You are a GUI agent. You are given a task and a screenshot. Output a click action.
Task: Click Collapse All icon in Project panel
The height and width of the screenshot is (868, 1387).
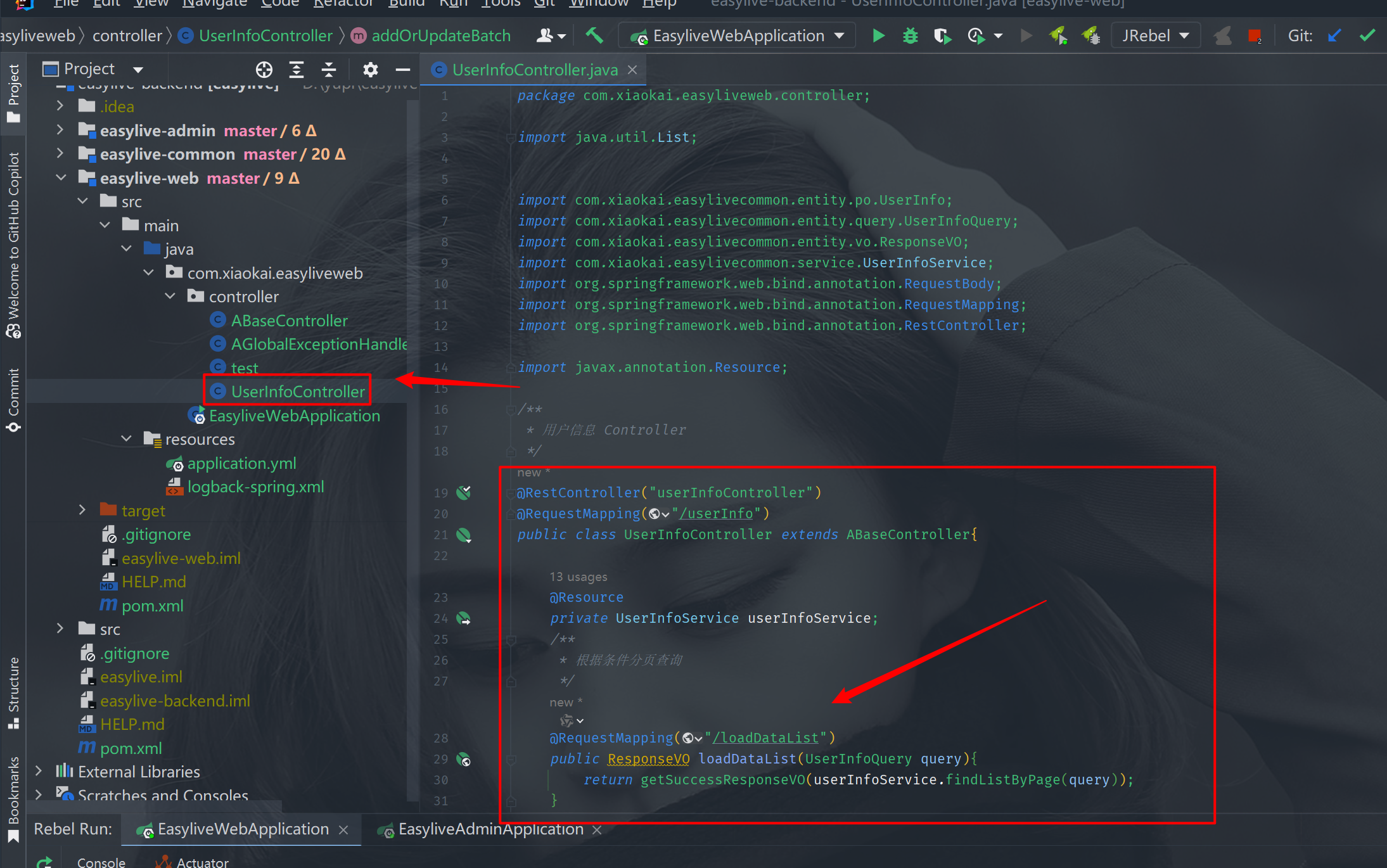coord(329,69)
